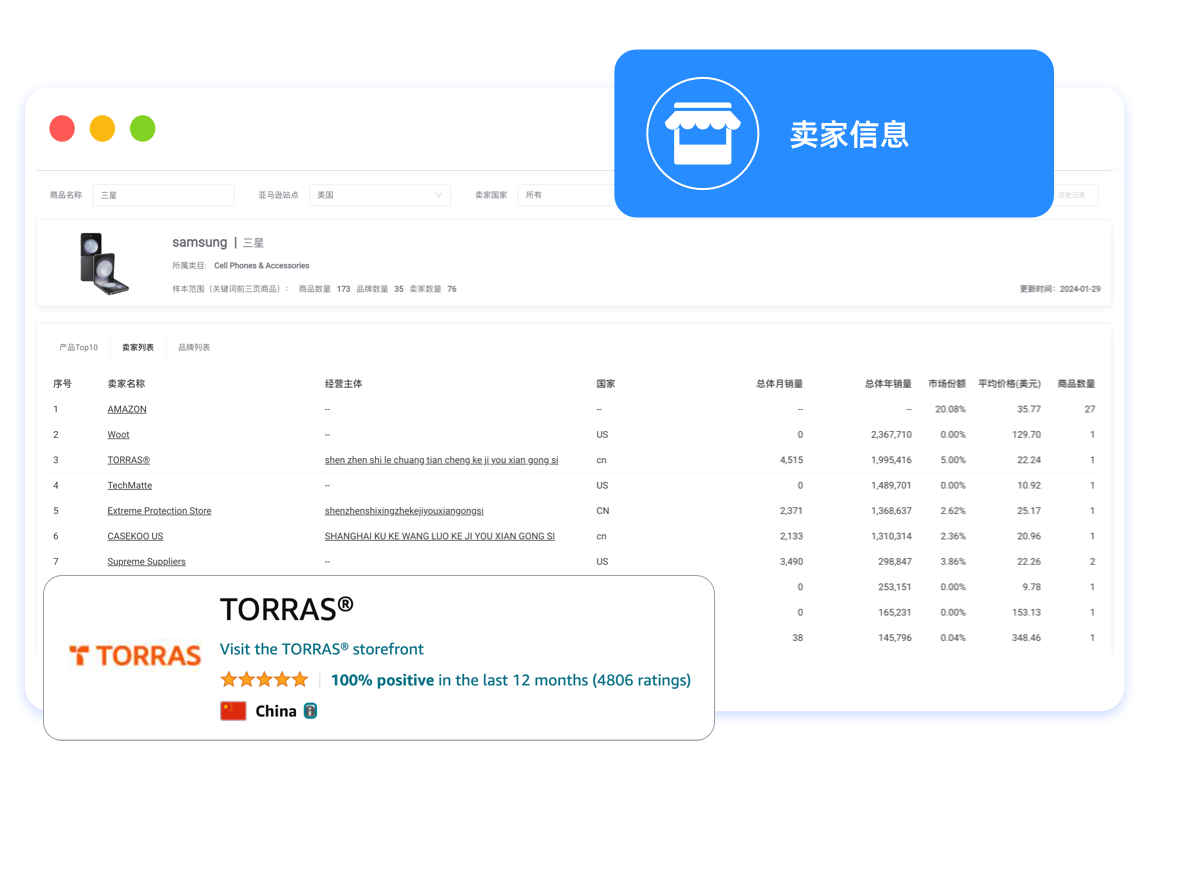
Task: Click the 2,371 monthly sales cell
Action: coord(791,511)
